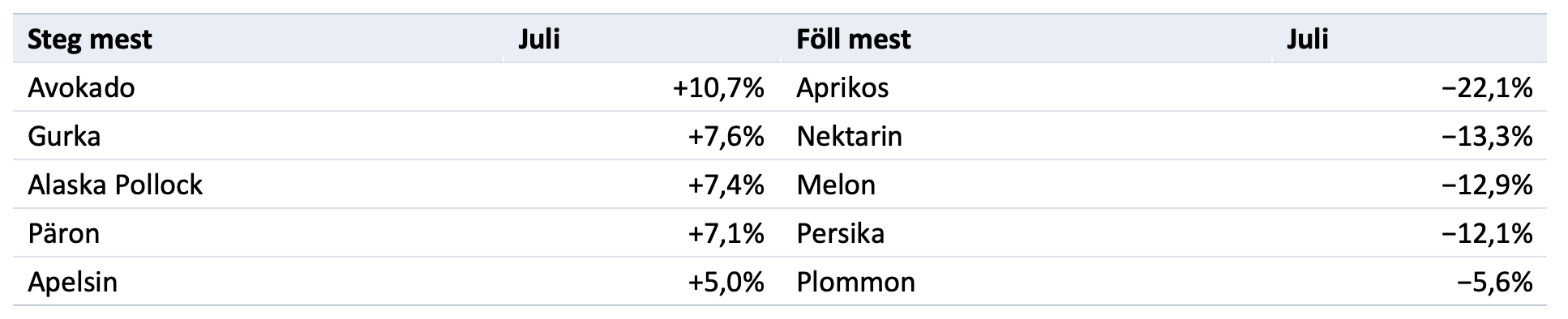Image resolution: width=1568 pixels, height=319 pixels.
Task: Click the 'Steg mest' column header
Action: (90, 39)
